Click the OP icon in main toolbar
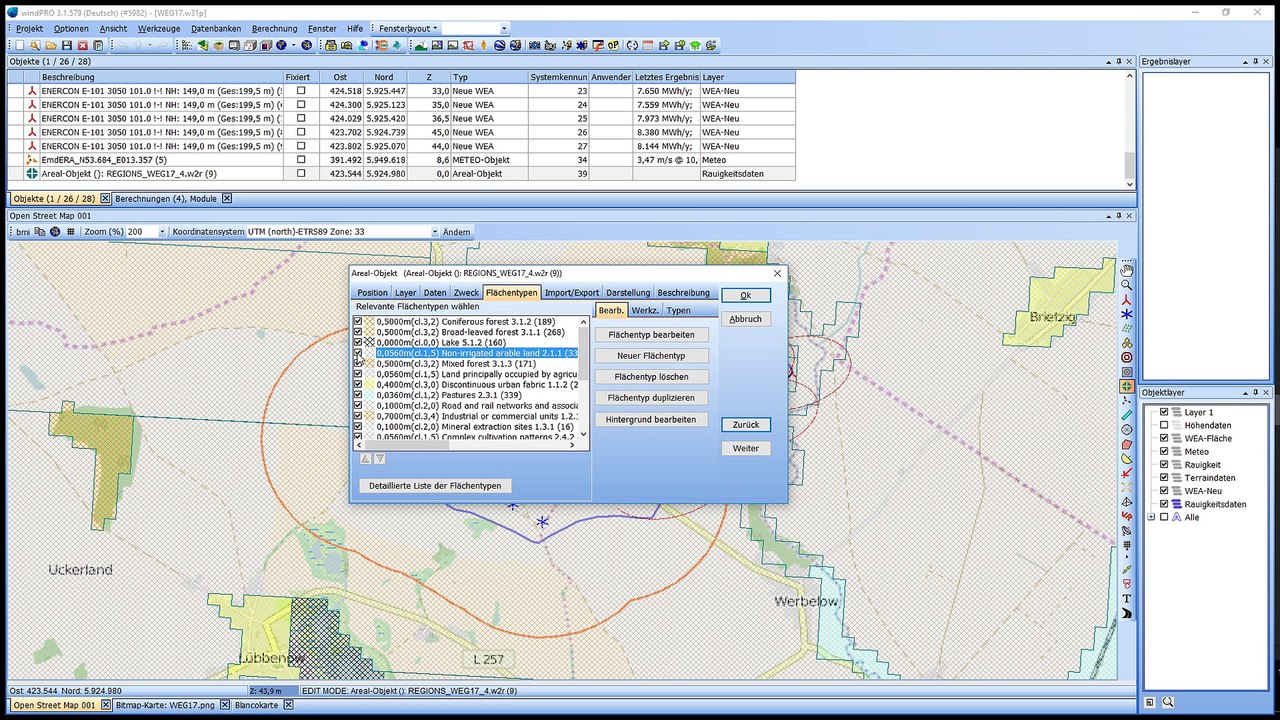This screenshot has width=1280, height=720. tap(612, 45)
